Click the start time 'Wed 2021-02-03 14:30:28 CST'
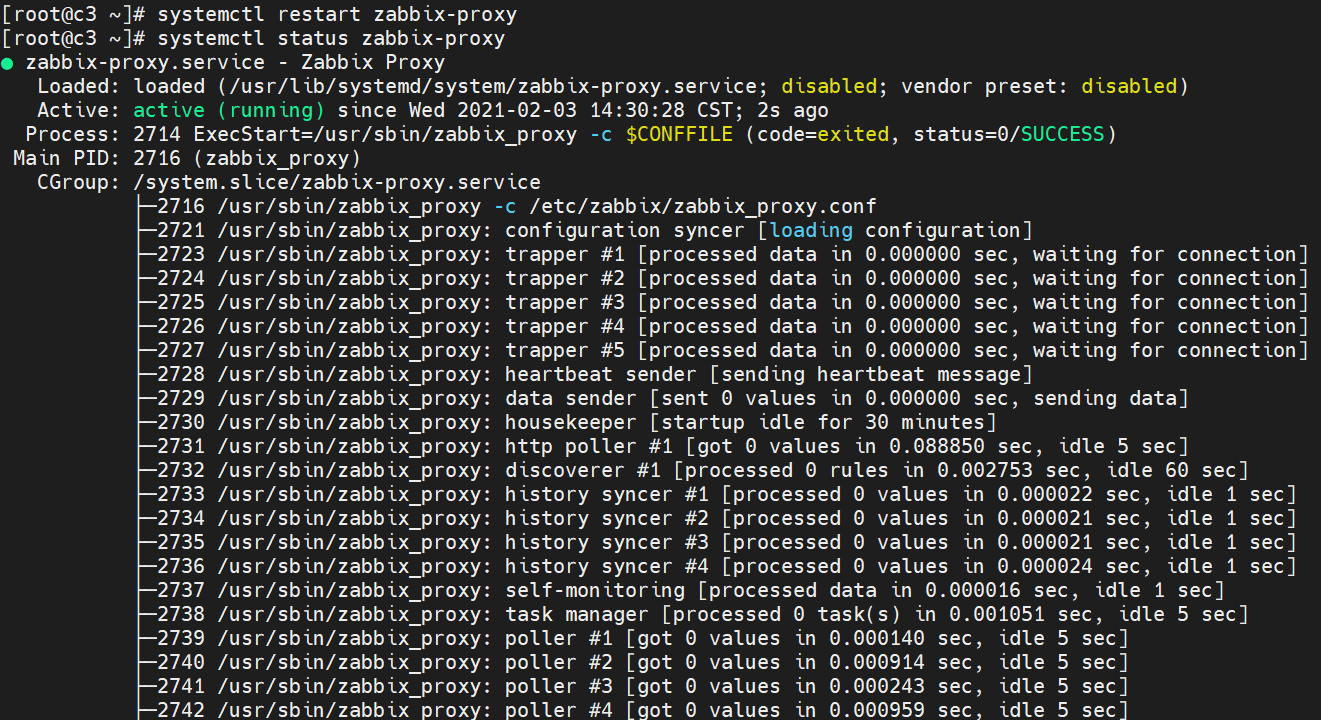The height and width of the screenshot is (720, 1321). pyautogui.click(x=571, y=111)
